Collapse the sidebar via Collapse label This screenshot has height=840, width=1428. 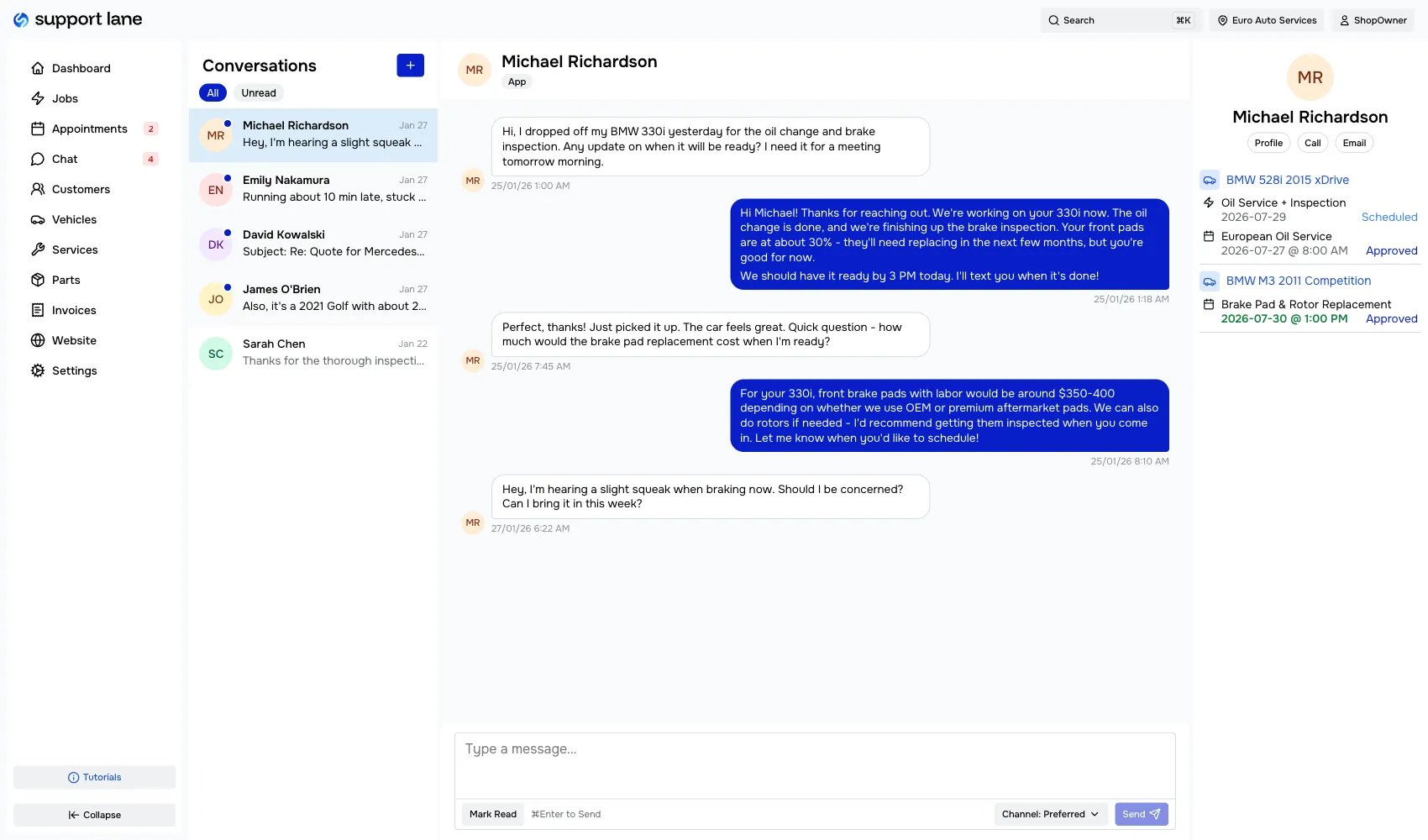coord(102,815)
